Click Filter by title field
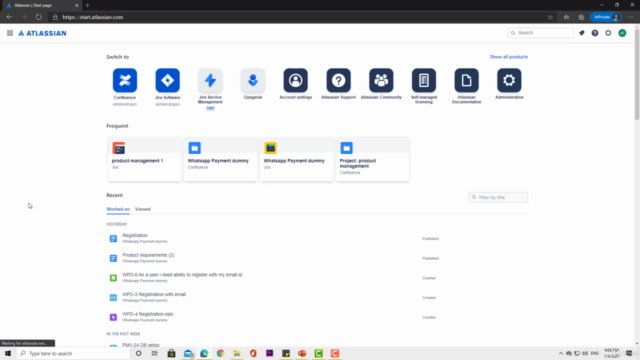 tap(498, 197)
